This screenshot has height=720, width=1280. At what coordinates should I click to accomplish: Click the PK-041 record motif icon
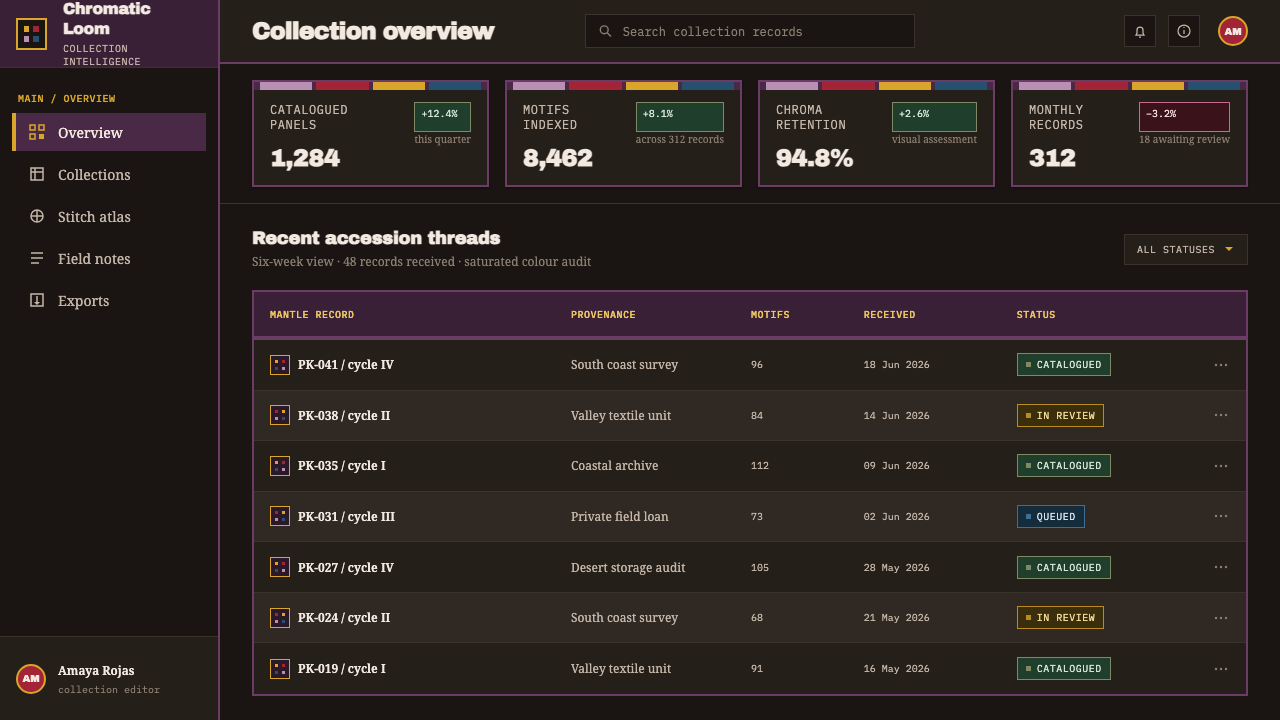[280, 365]
